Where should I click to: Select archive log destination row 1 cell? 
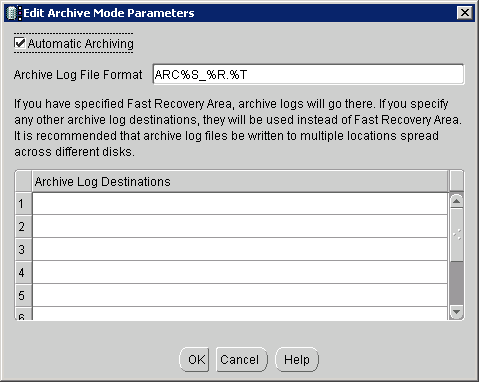[240, 204]
